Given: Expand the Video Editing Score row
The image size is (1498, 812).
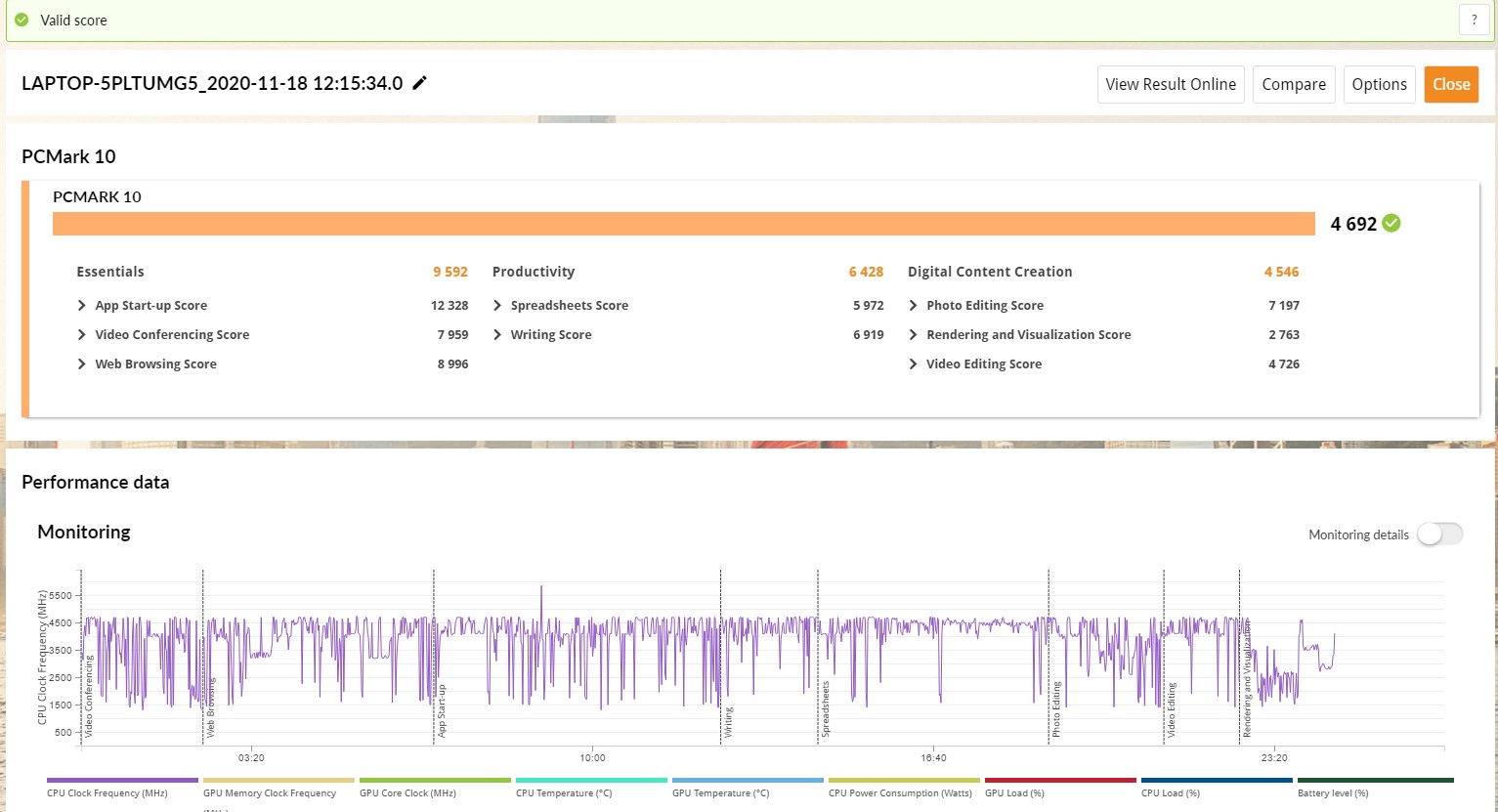Looking at the screenshot, I should pos(1104,363).
